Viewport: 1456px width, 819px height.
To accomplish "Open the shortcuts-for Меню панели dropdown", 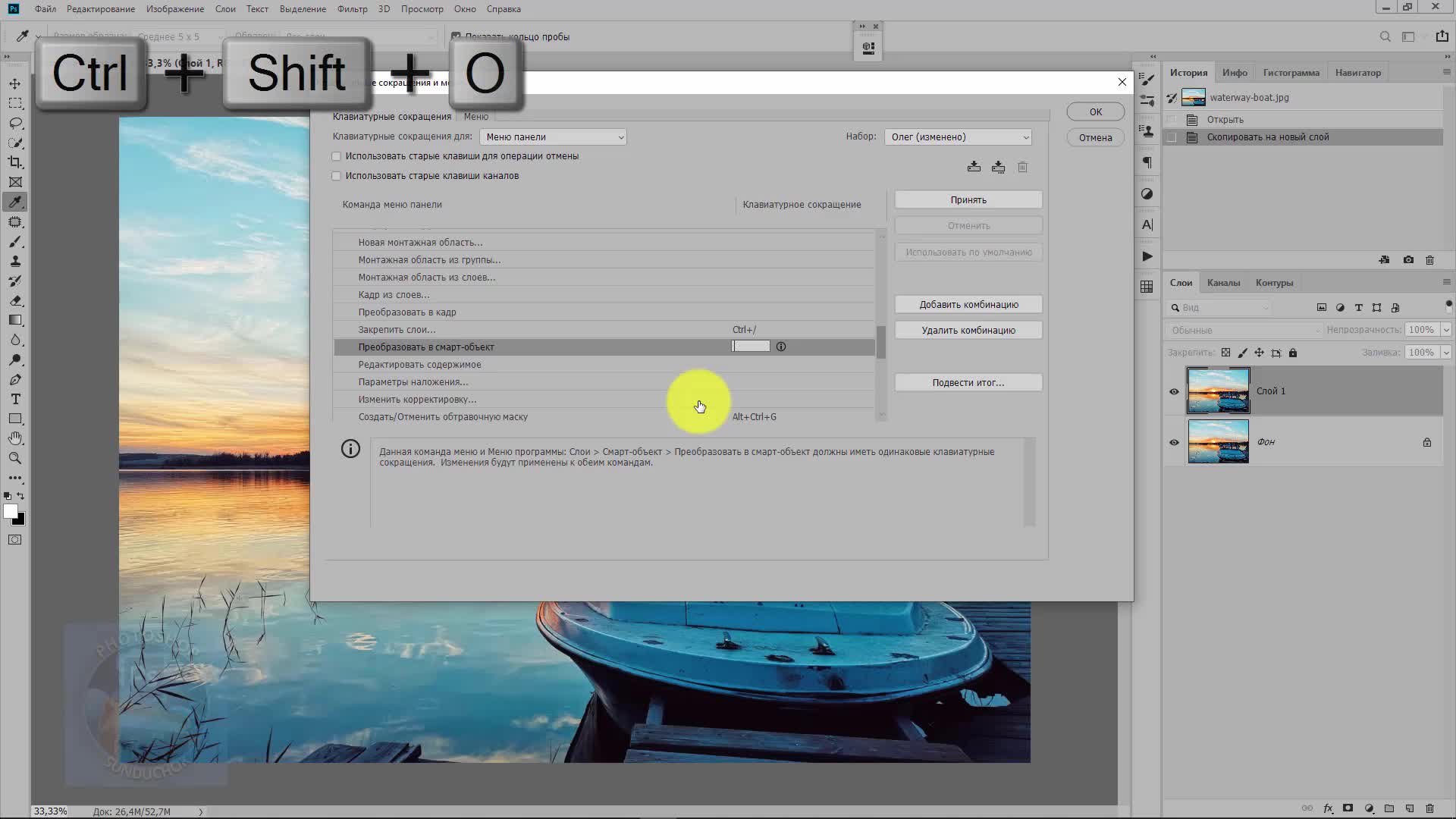I will tap(553, 137).
